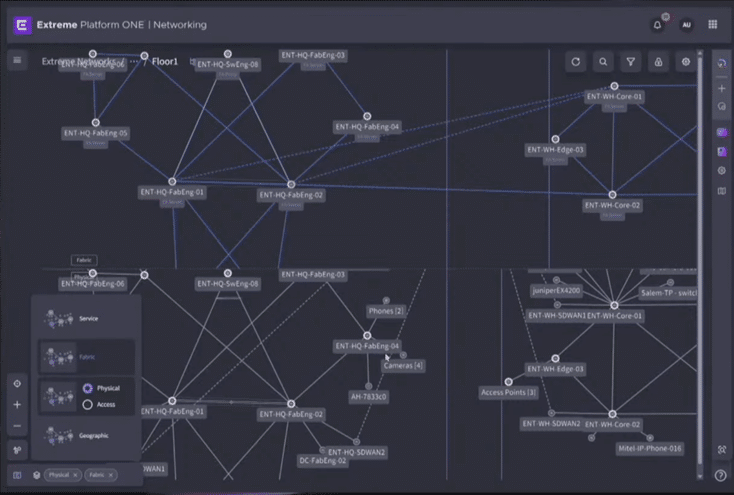The height and width of the screenshot is (495, 734).
Task: Click the settings gear in right sidebar
Action: tap(722, 171)
